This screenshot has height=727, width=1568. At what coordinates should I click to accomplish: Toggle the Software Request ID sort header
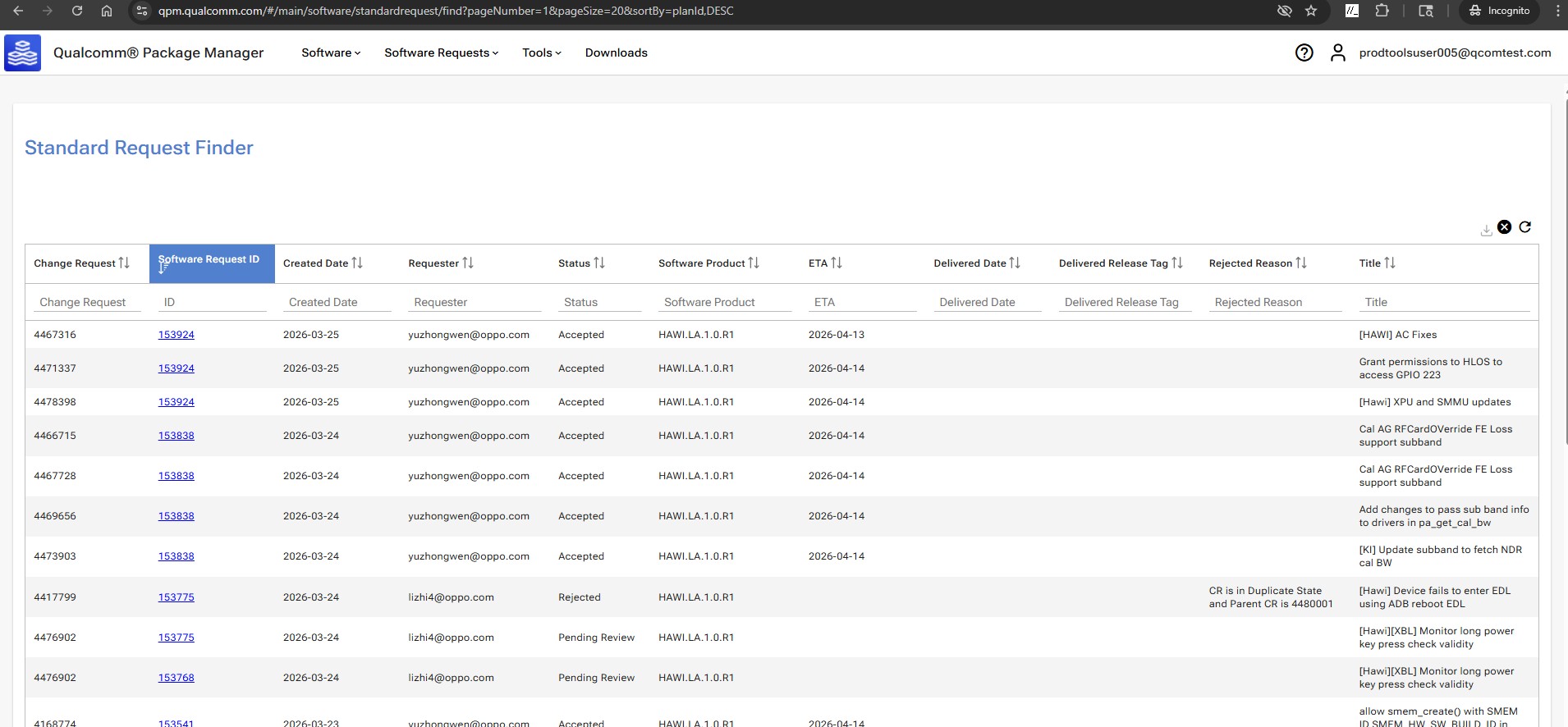212,263
